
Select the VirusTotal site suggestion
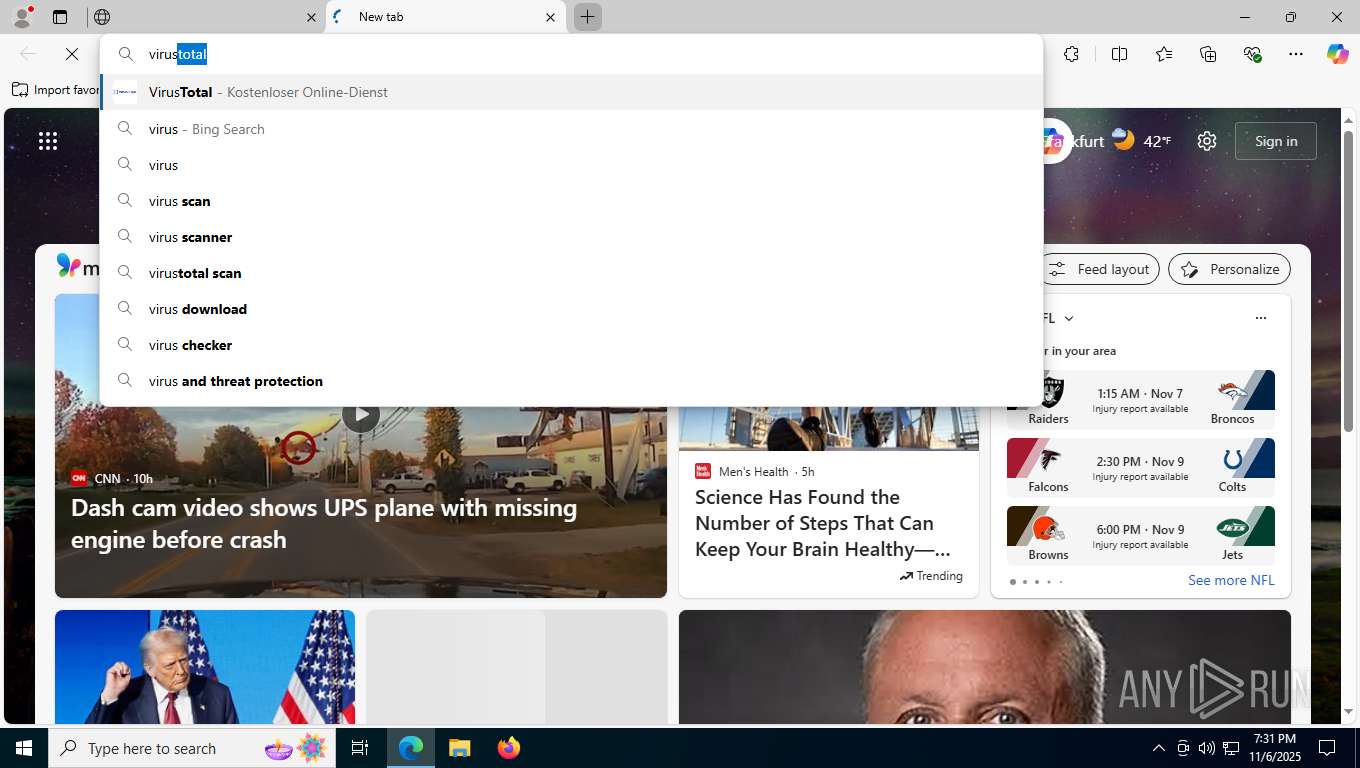pyautogui.click(x=571, y=92)
